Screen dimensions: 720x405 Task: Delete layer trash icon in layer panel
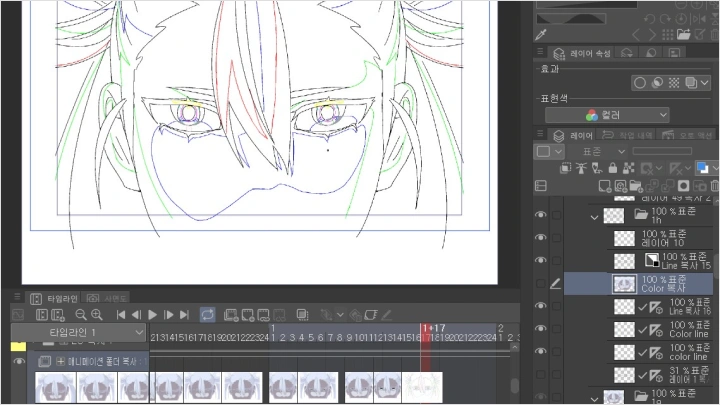point(714,186)
